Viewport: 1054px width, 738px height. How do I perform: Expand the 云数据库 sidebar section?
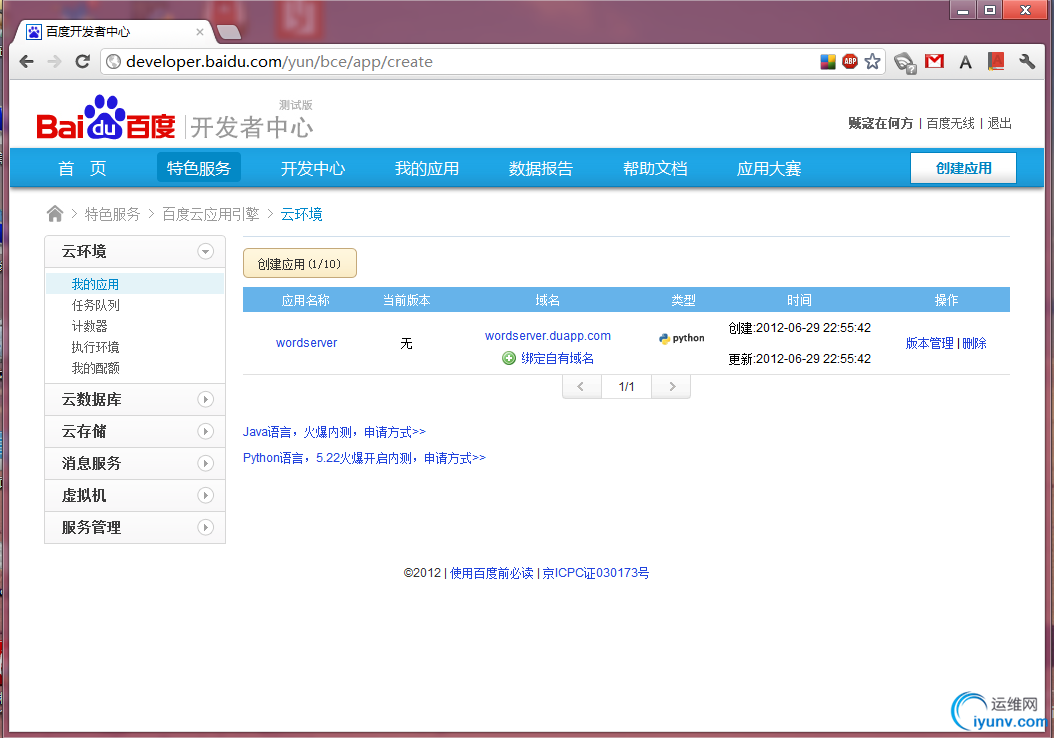pyautogui.click(x=206, y=399)
